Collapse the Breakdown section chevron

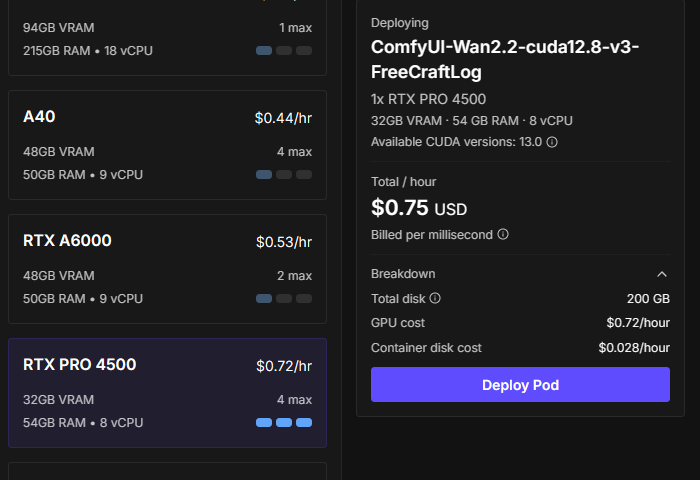click(x=662, y=274)
